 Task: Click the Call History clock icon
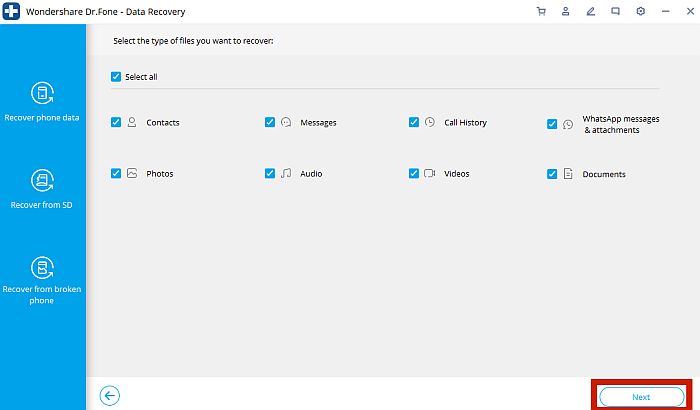pos(430,122)
